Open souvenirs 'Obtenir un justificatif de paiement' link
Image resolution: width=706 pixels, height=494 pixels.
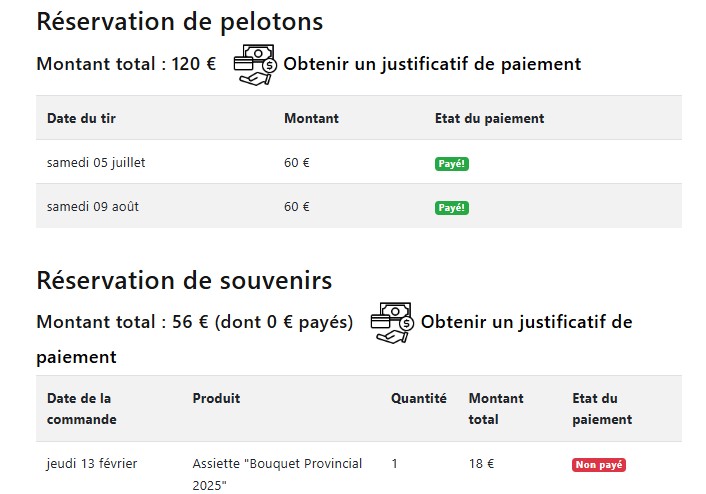point(526,323)
